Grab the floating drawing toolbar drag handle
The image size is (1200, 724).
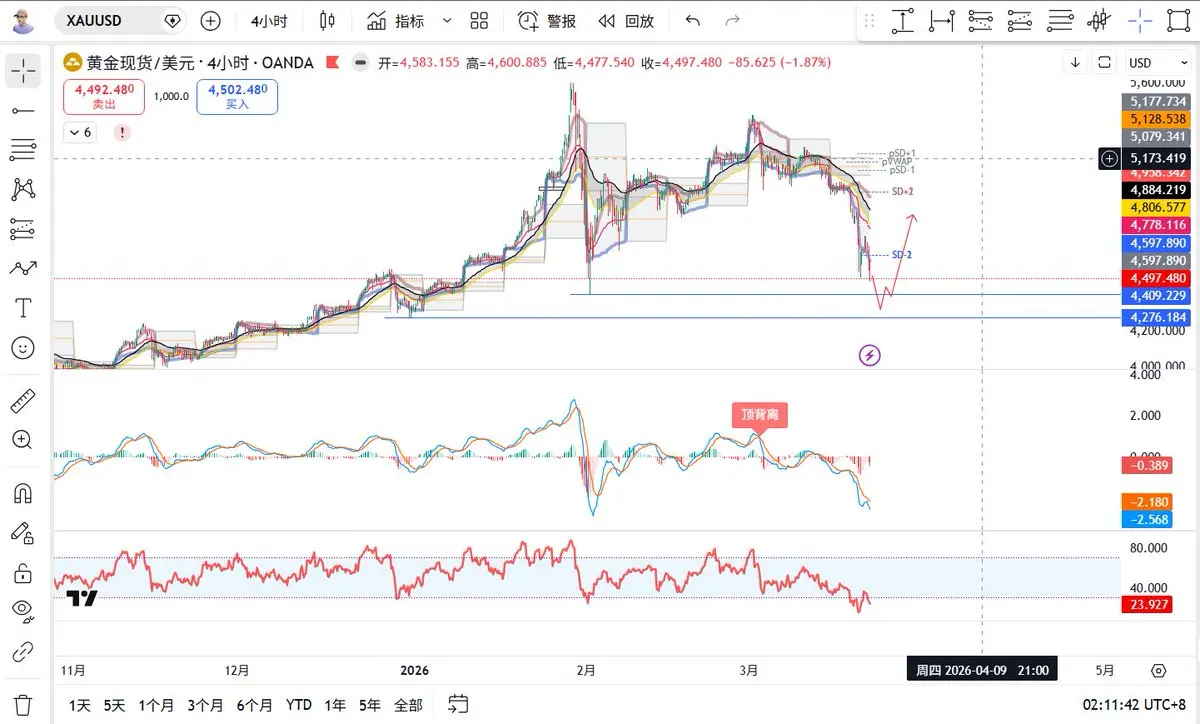pos(869,20)
